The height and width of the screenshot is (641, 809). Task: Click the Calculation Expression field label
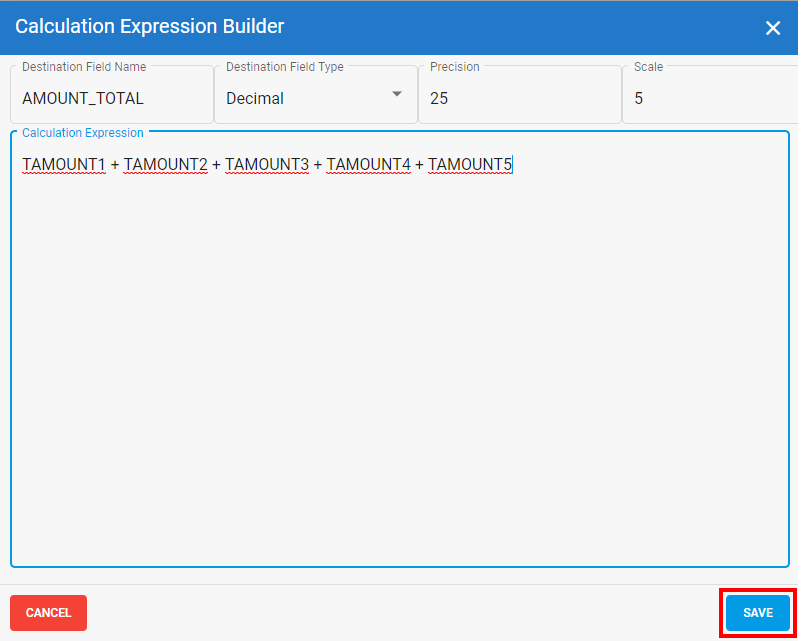tap(83, 132)
